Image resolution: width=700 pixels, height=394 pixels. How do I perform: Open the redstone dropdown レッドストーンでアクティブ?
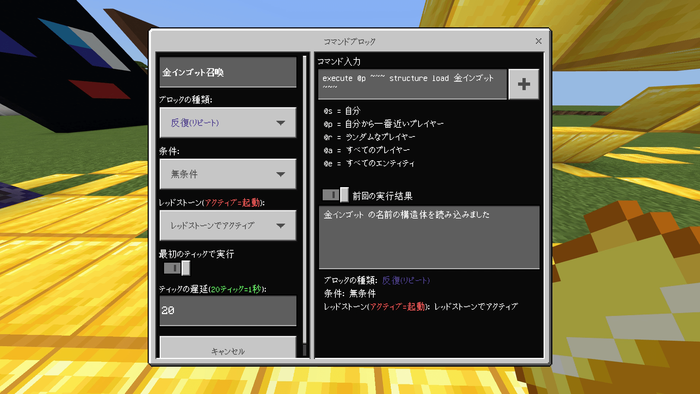click(x=228, y=225)
